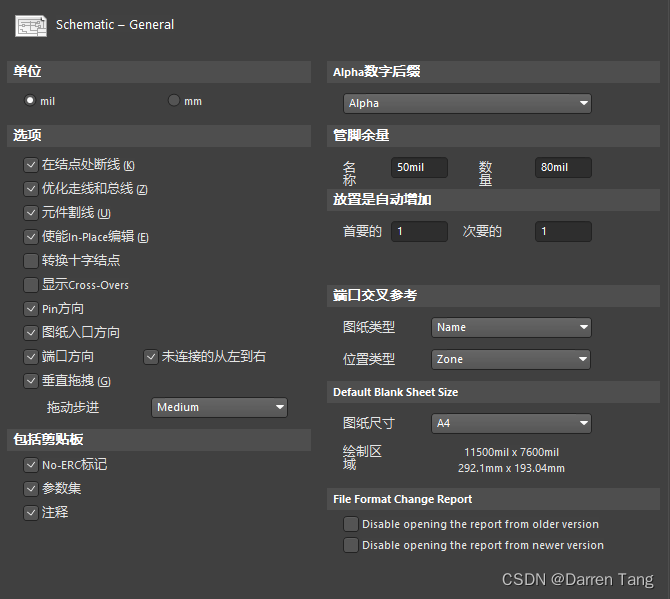670x599 pixels.
Task: Open the 位置类型 Zone dropdown
Action: click(511, 359)
